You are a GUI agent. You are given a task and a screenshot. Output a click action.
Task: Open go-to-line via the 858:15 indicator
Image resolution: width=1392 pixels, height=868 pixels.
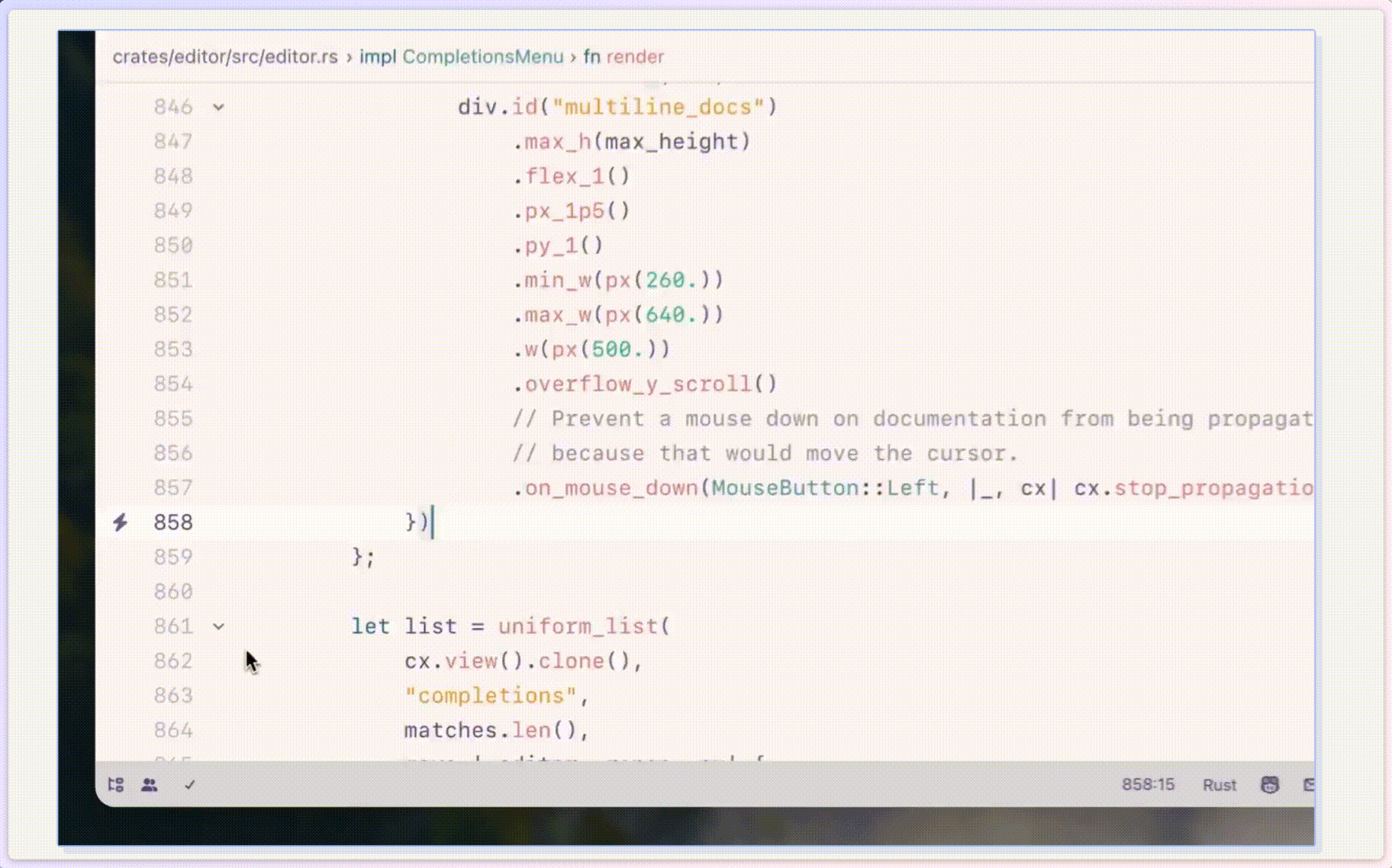point(1148,784)
